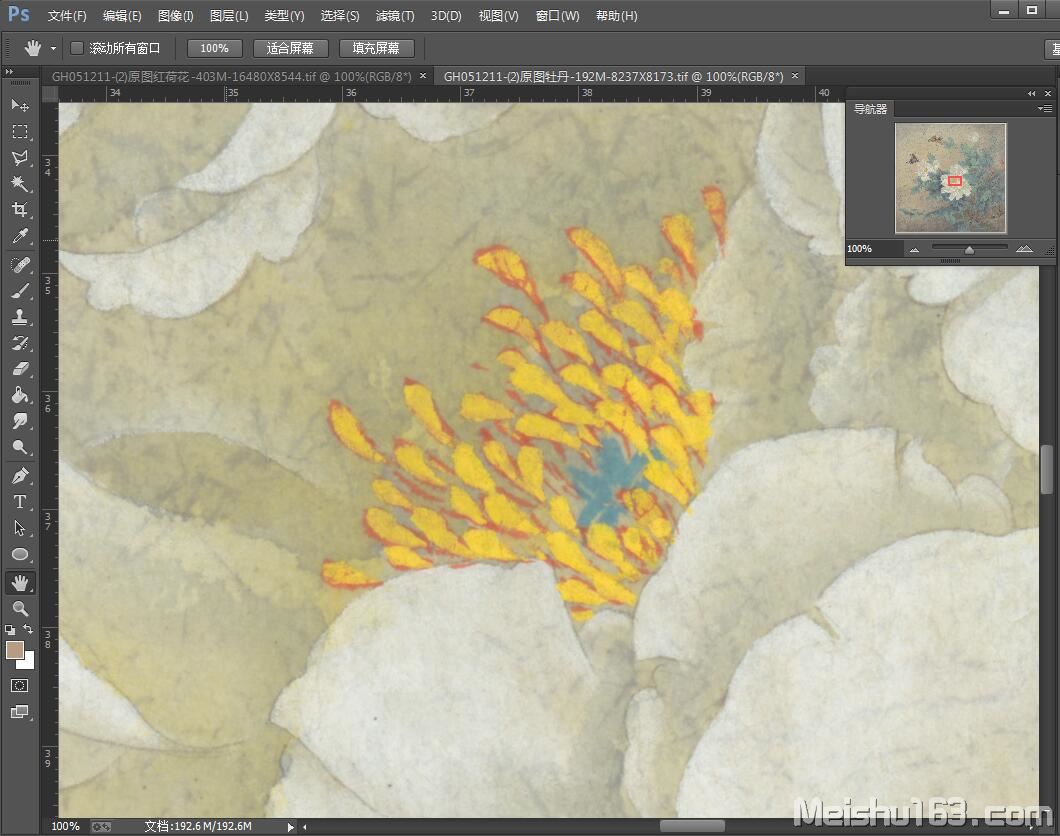Click the Photoshop Ps logo
This screenshot has height=836, width=1060.
(x=19, y=14)
